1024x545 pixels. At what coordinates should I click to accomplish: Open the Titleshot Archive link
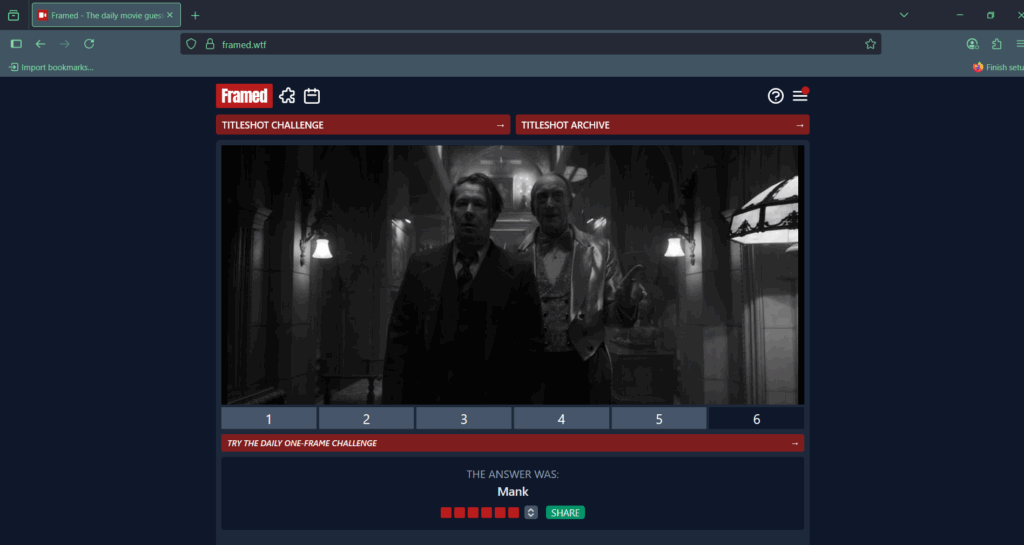[x=662, y=125]
